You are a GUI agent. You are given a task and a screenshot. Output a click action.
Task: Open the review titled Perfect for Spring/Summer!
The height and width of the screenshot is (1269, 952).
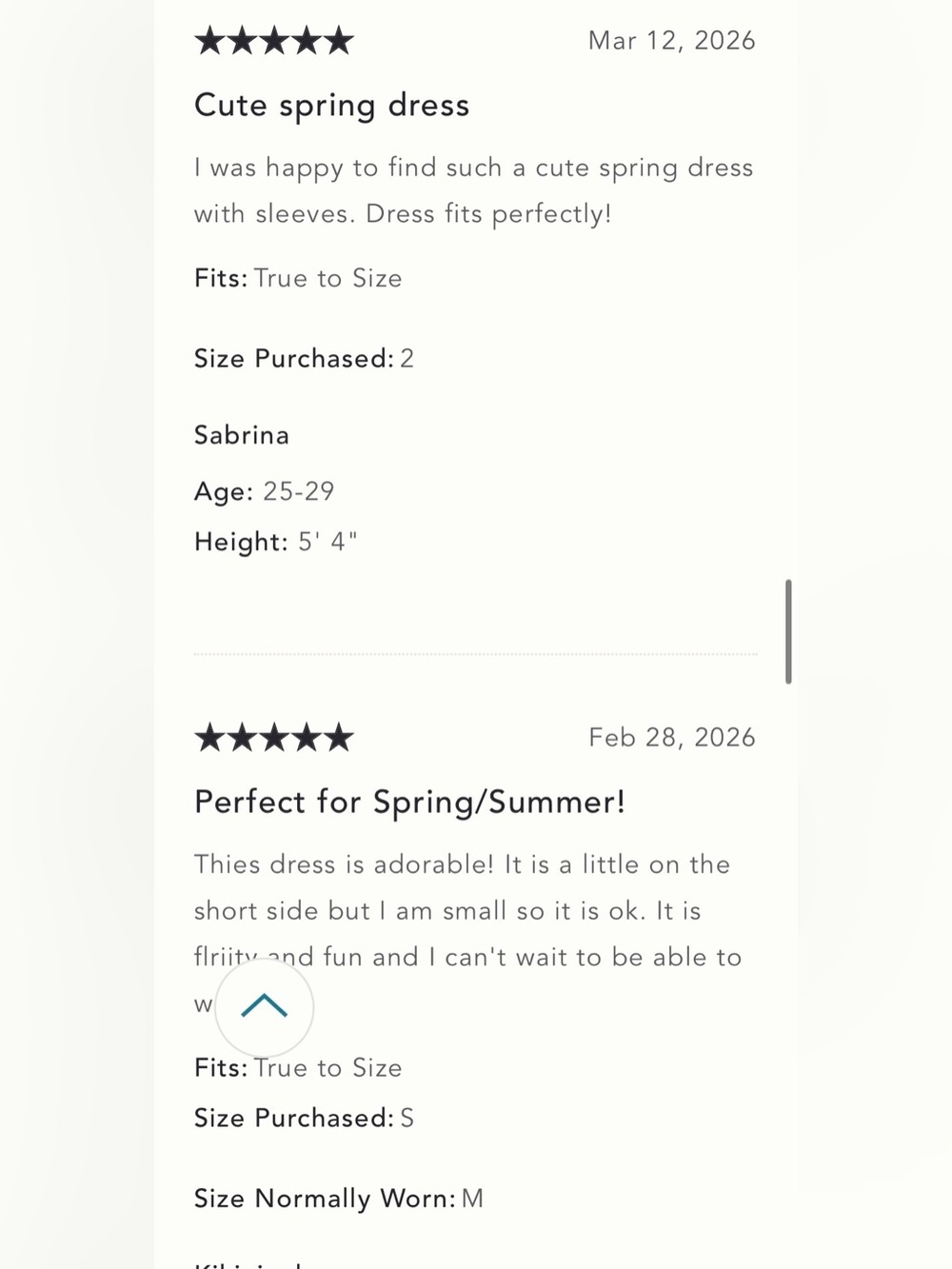point(410,803)
